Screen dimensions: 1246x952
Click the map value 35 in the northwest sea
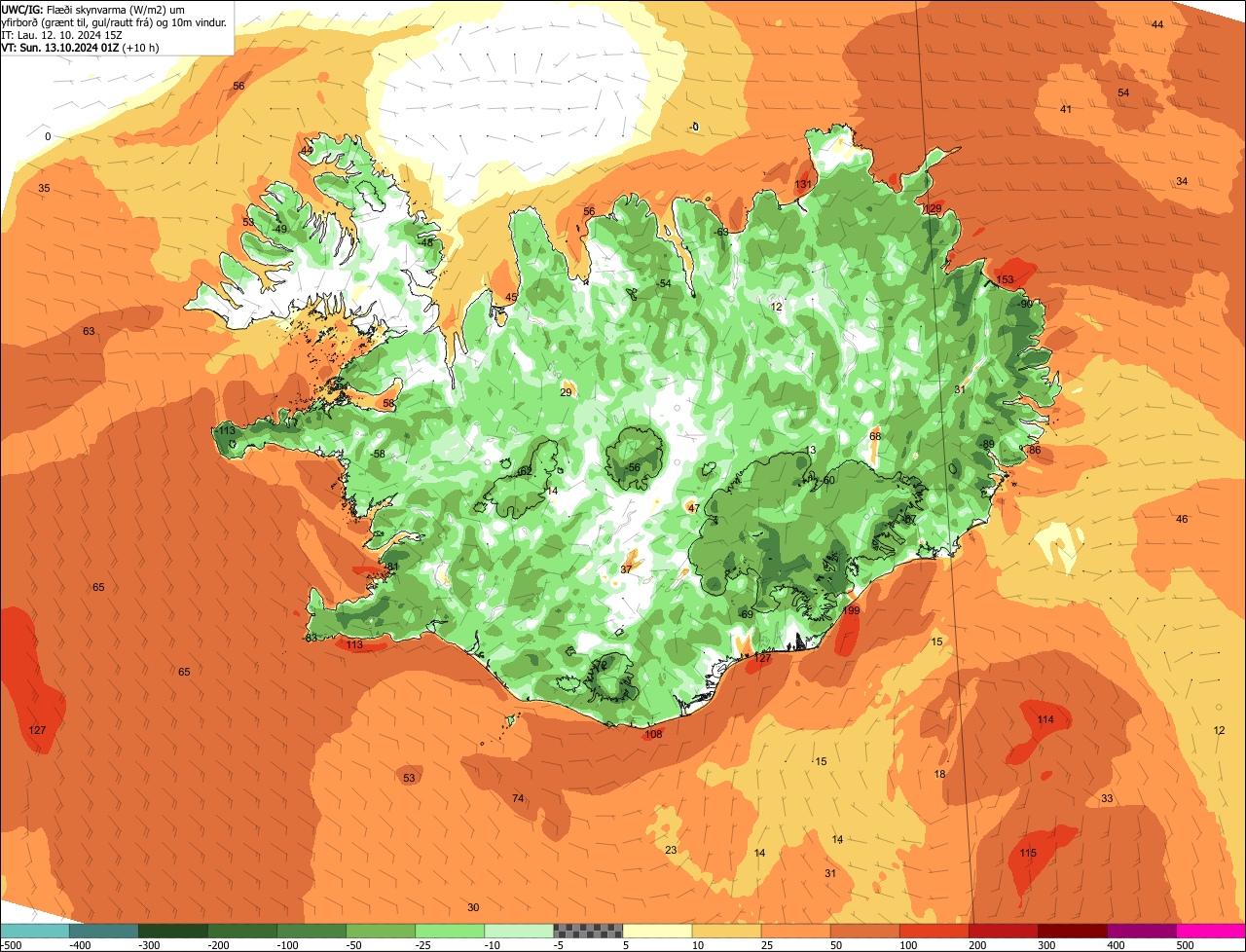point(44,189)
